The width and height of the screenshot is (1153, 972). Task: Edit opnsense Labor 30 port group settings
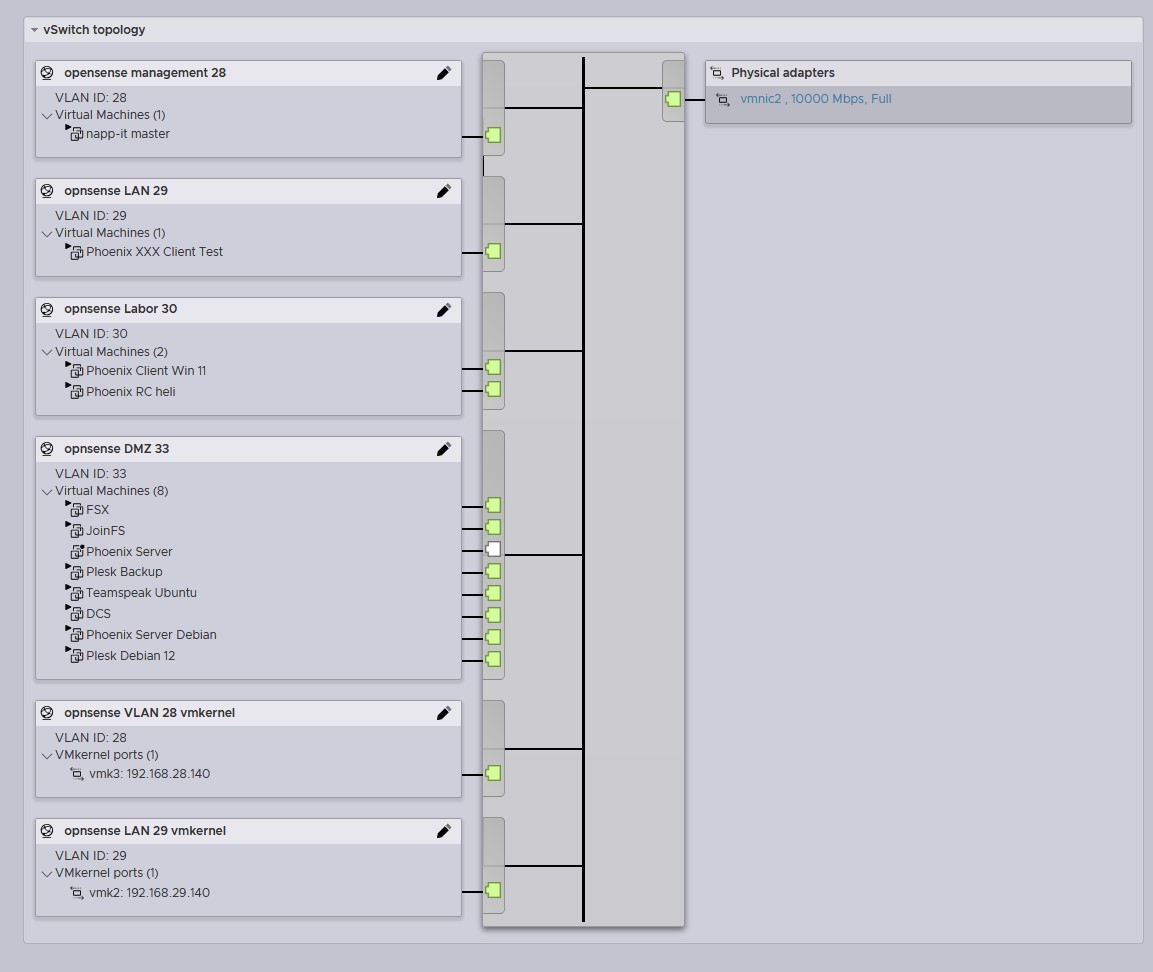444,309
